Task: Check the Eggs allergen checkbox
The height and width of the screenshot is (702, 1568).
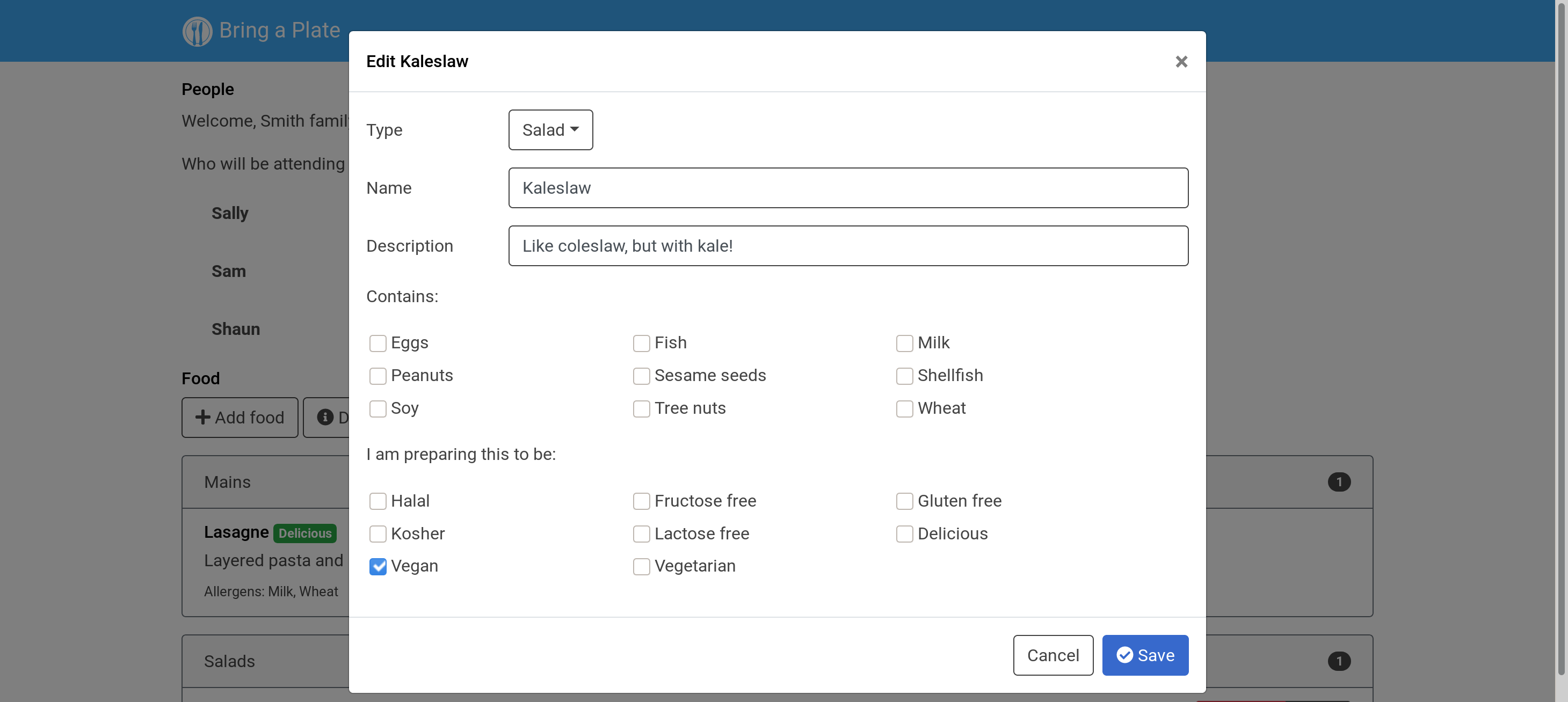Action: coord(378,343)
